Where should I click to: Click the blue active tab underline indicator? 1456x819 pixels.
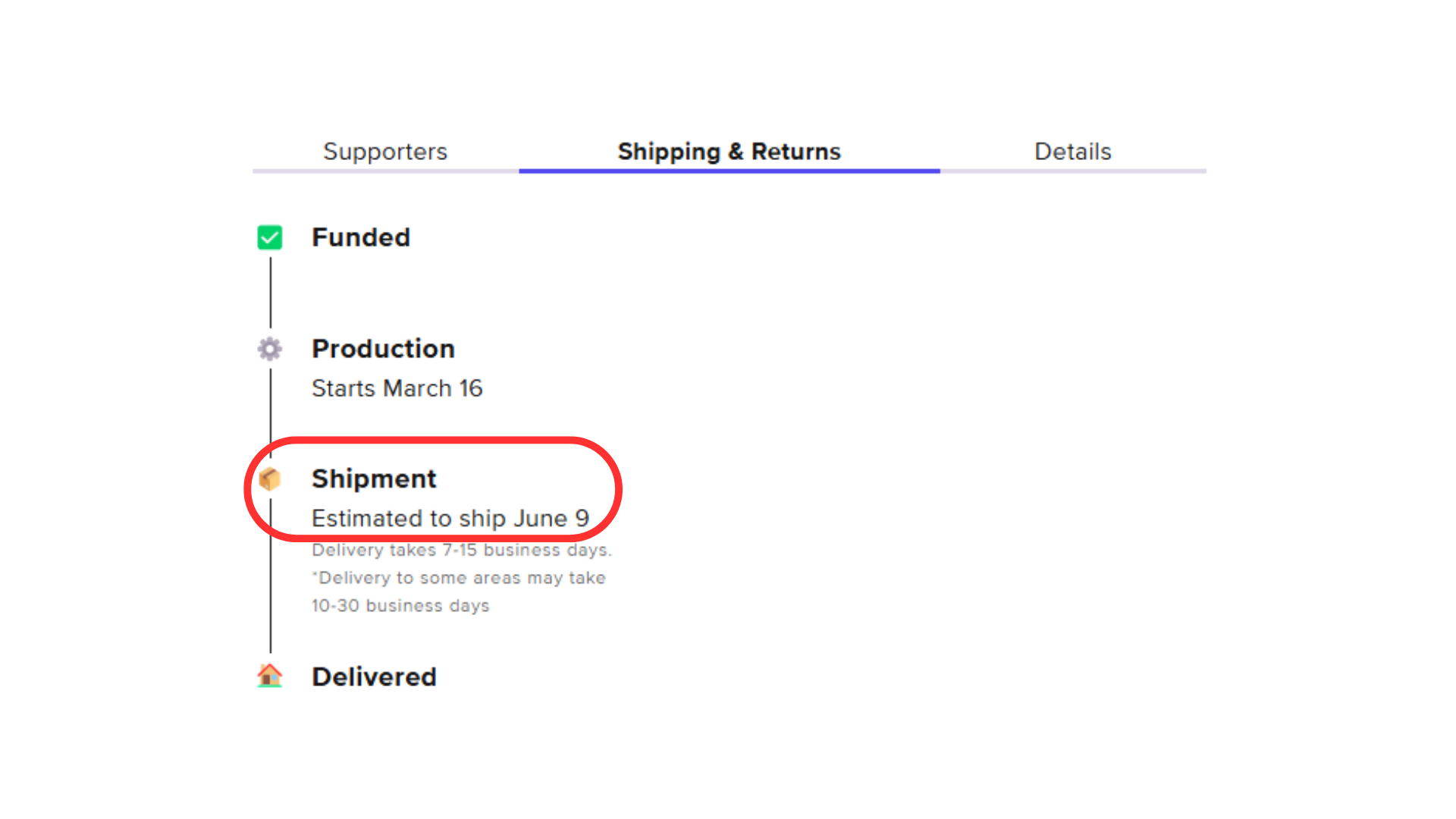730,171
